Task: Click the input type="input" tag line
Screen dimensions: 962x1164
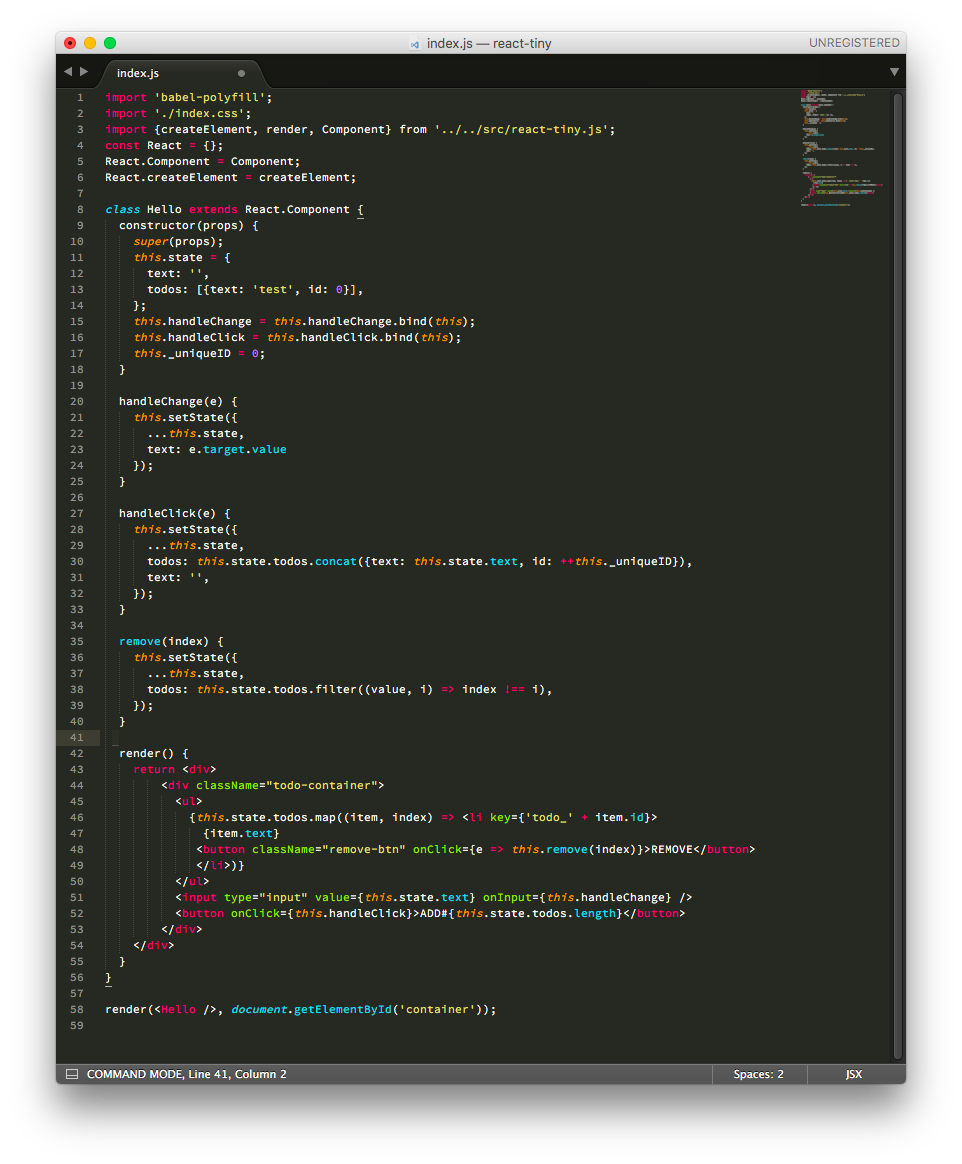Action: click(433, 897)
